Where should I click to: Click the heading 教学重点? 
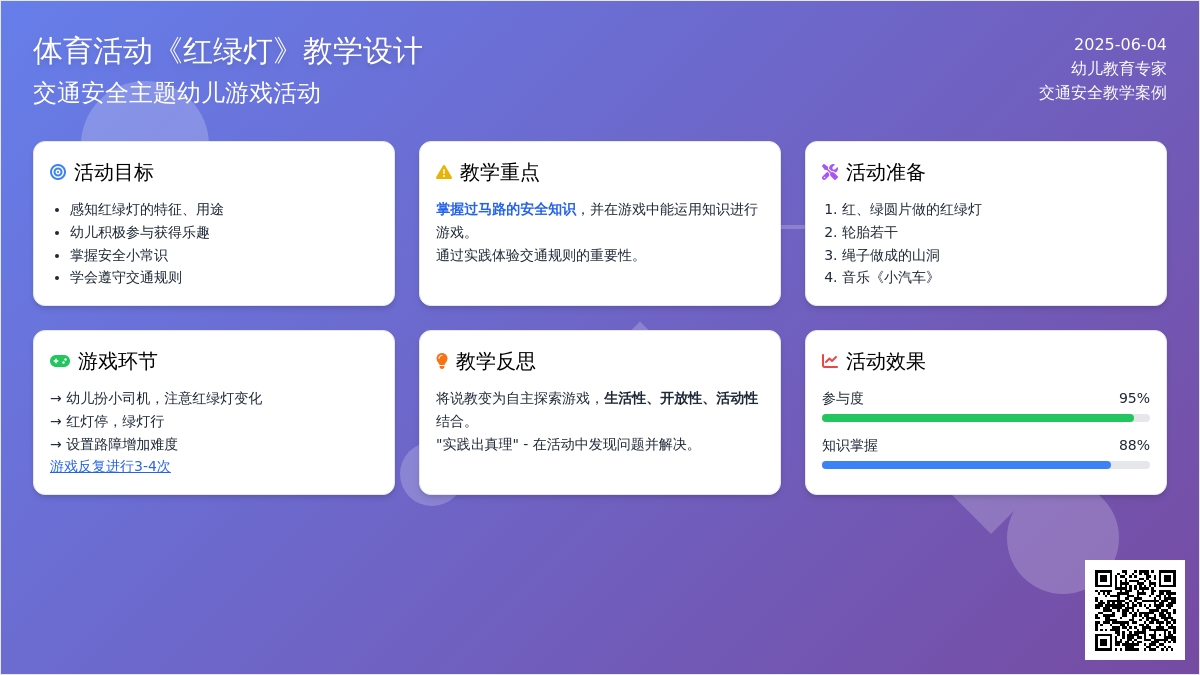(500, 172)
